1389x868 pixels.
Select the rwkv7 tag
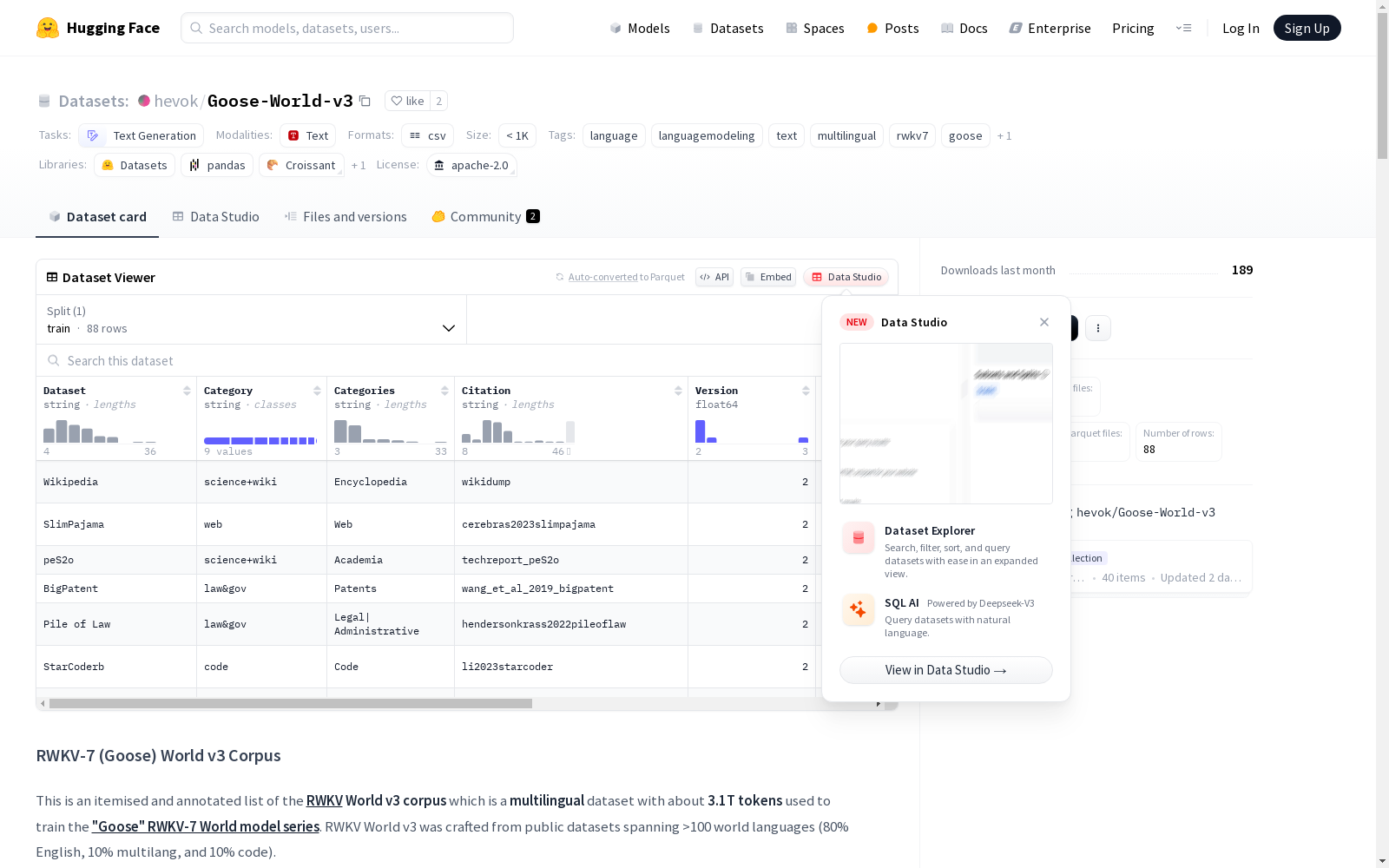[x=912, y=135]
